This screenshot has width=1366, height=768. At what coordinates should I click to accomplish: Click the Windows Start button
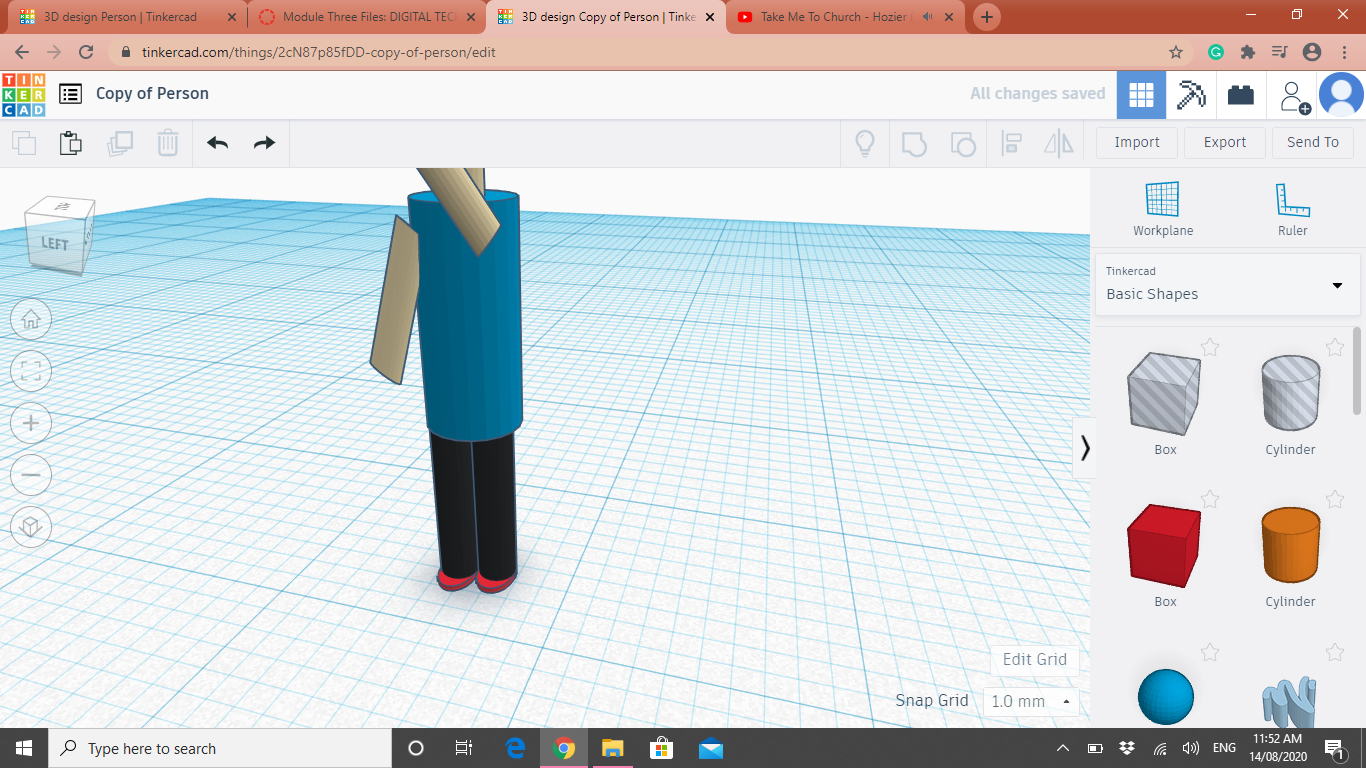(23, 748)
